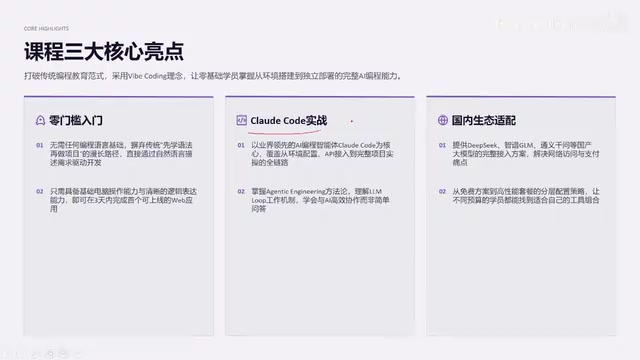Click the code icon beside Claude Code实战
640x360 pixels.
[241, 120]
